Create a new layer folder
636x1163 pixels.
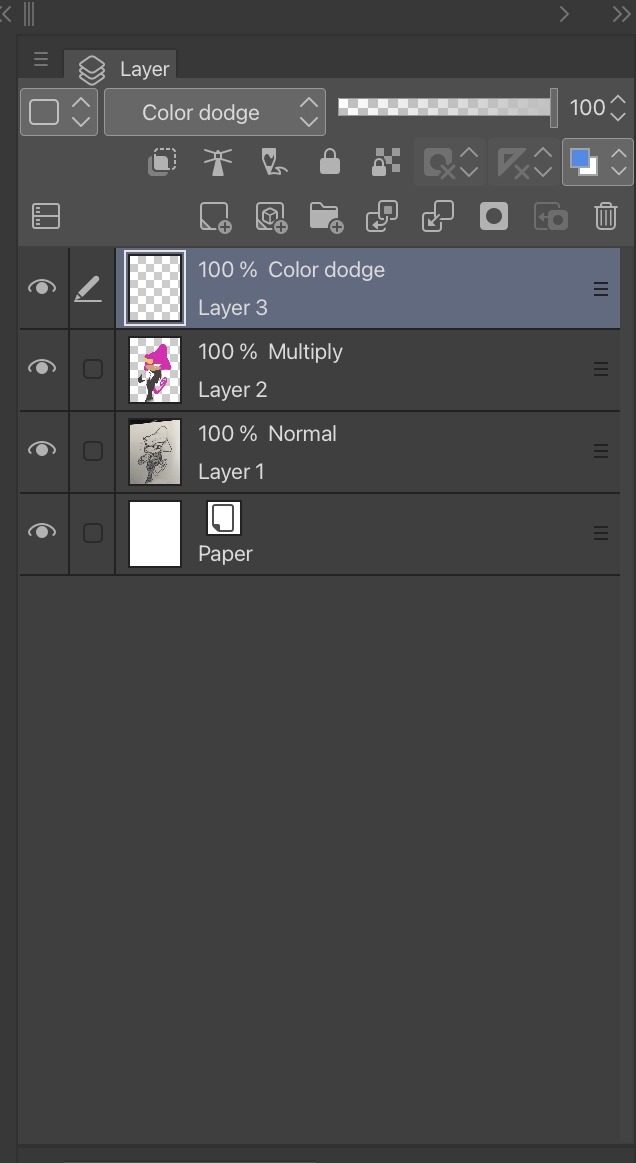click(326, 217)
